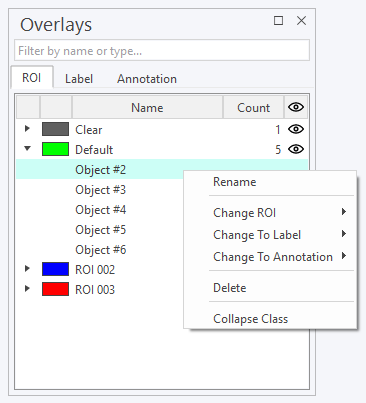Select Object #6 in the list

pos(101,249)
